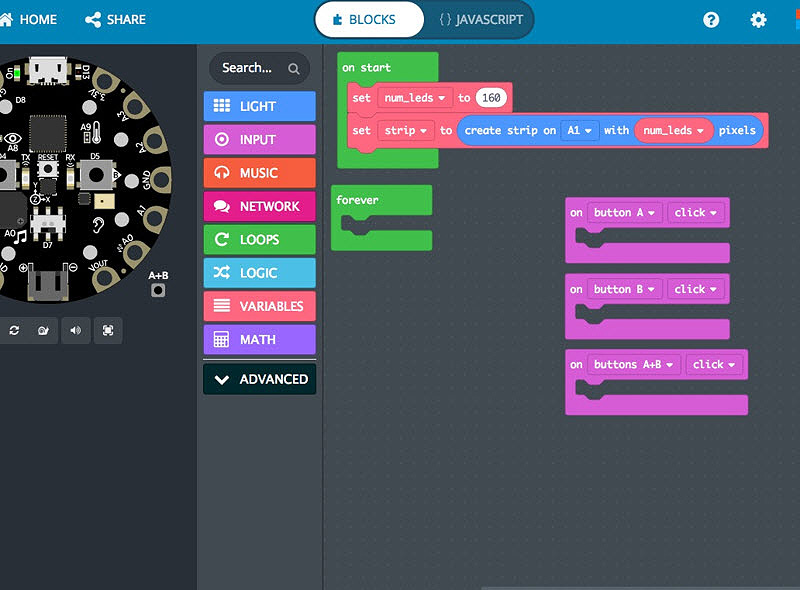Select the MUSIC block category
Viewport: 800px width, 590px height.
tap(259, 172)
